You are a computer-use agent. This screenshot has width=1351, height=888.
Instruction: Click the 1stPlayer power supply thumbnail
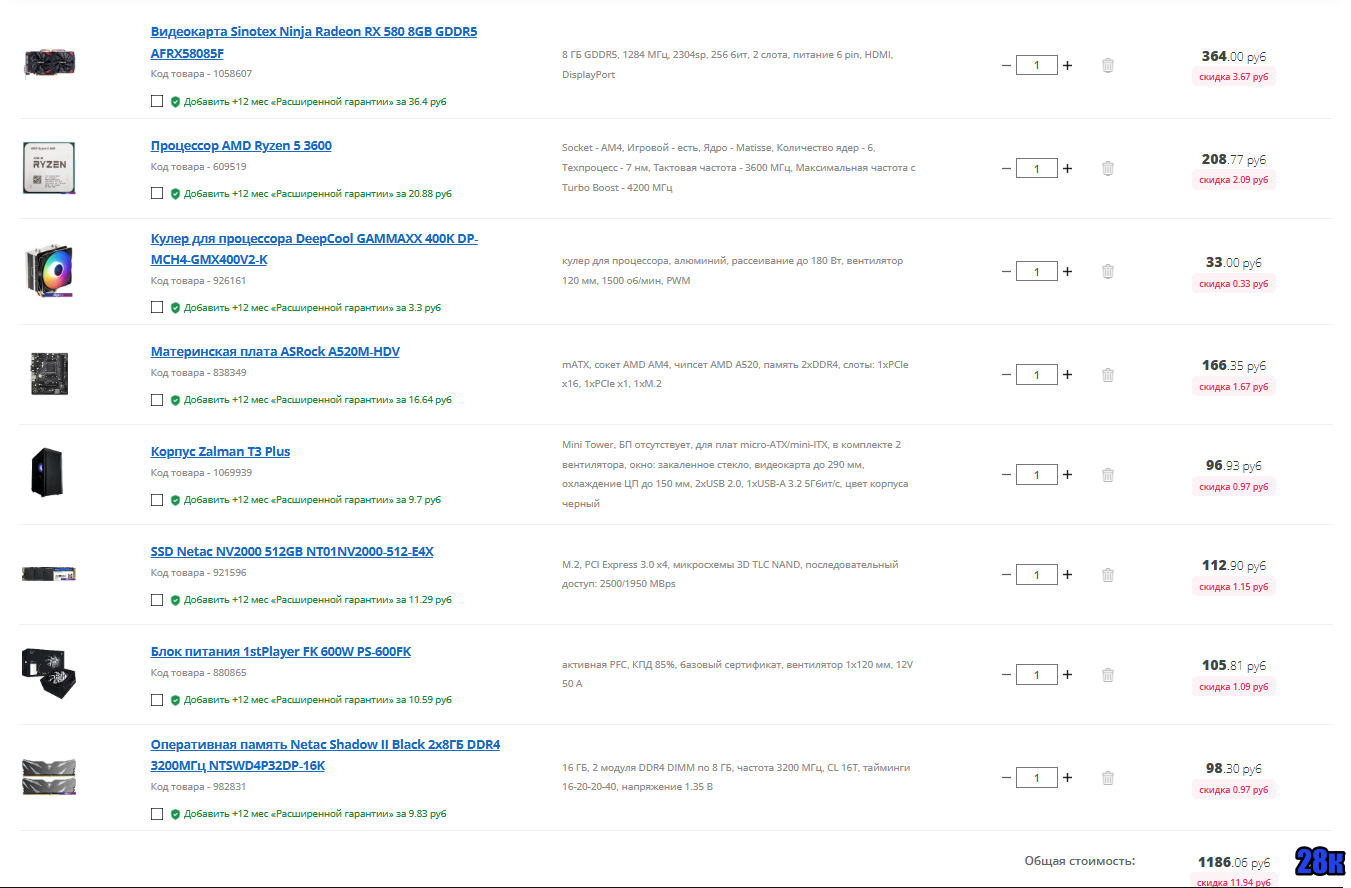[50, 674]
